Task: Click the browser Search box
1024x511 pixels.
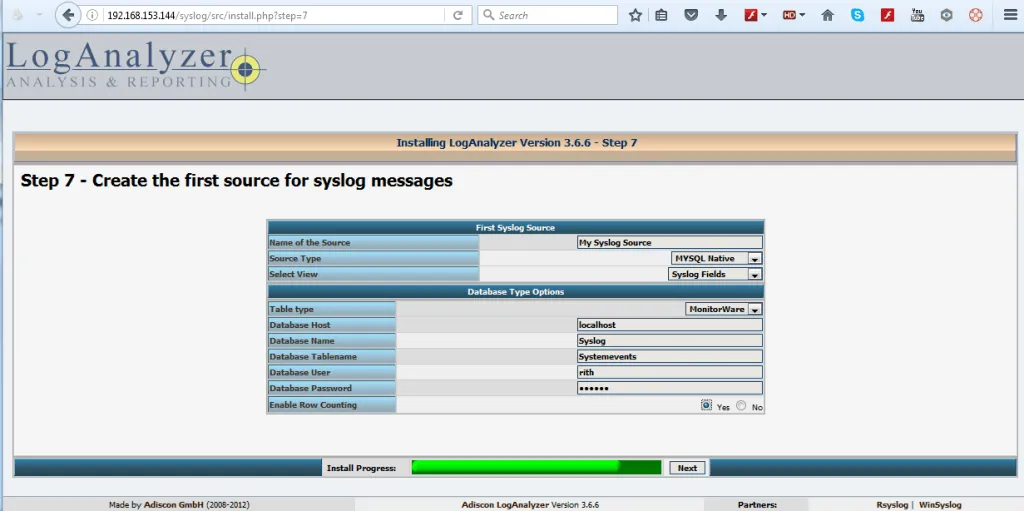Action: coord(547,15)
